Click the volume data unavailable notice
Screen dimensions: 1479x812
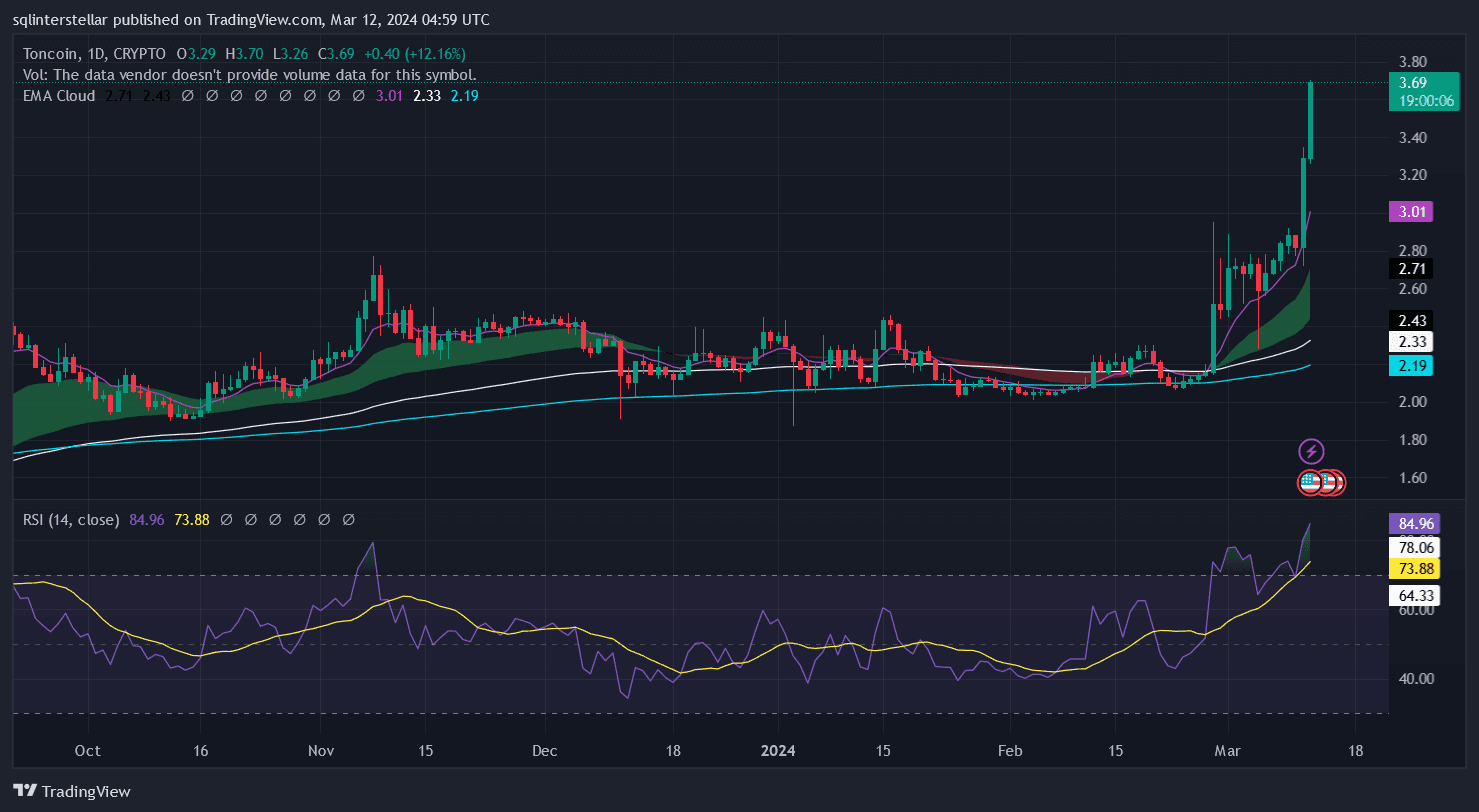249,75
